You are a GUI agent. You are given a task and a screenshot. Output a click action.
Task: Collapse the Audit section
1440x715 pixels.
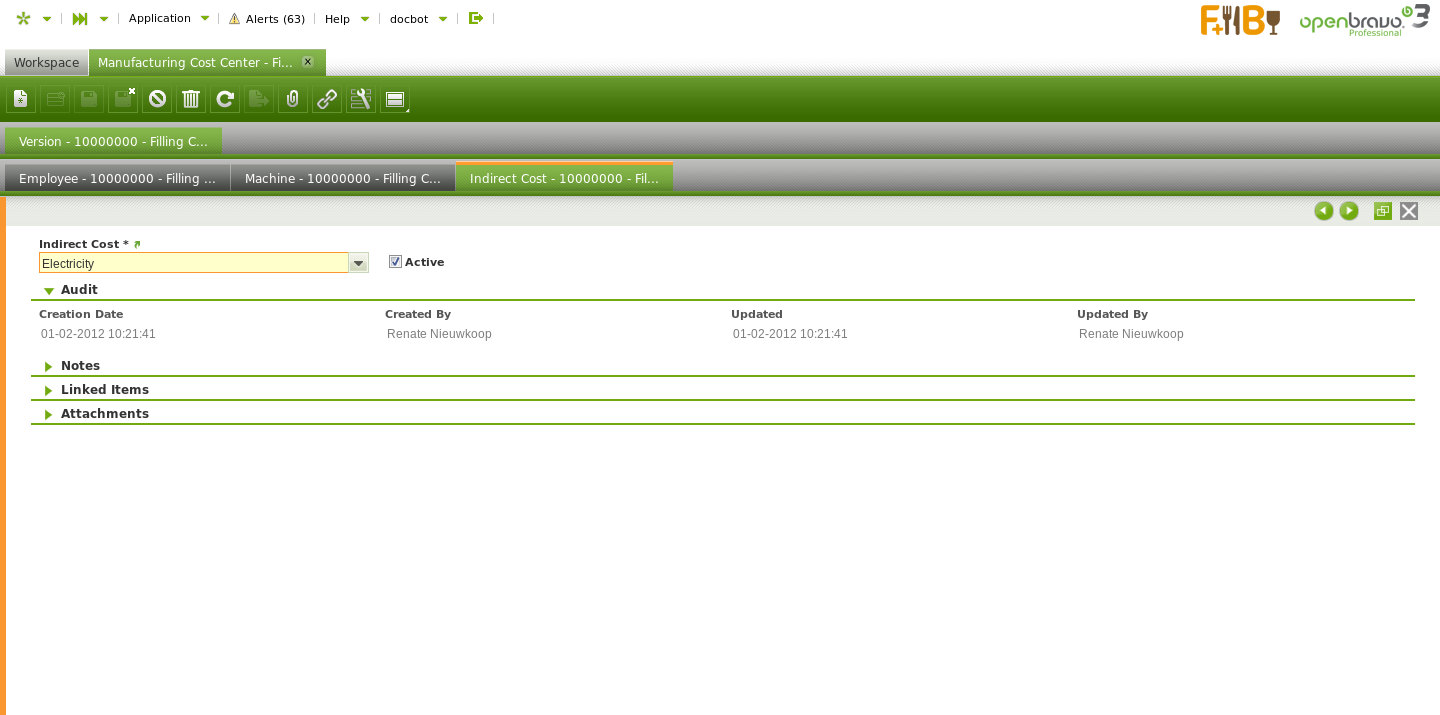tap(49, 290)
